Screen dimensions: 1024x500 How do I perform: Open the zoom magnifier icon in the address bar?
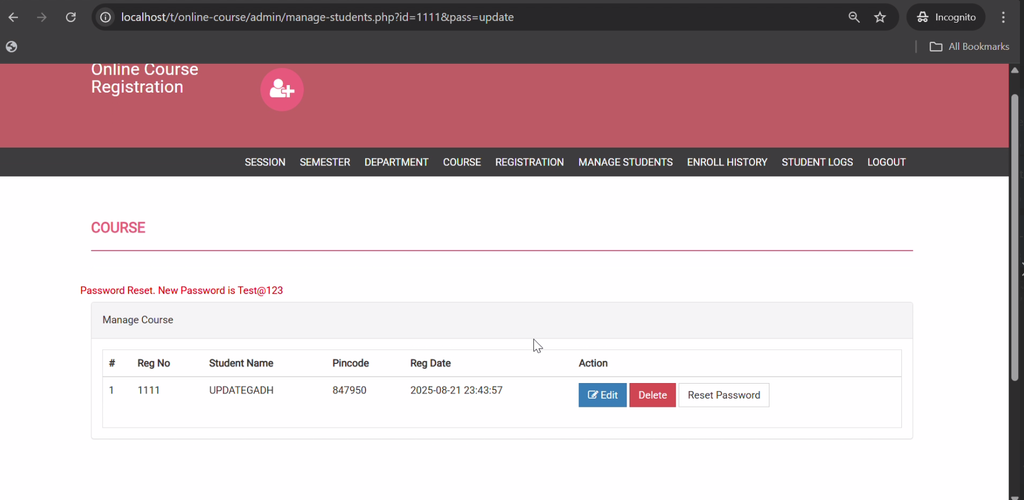[x=854, y=18]
